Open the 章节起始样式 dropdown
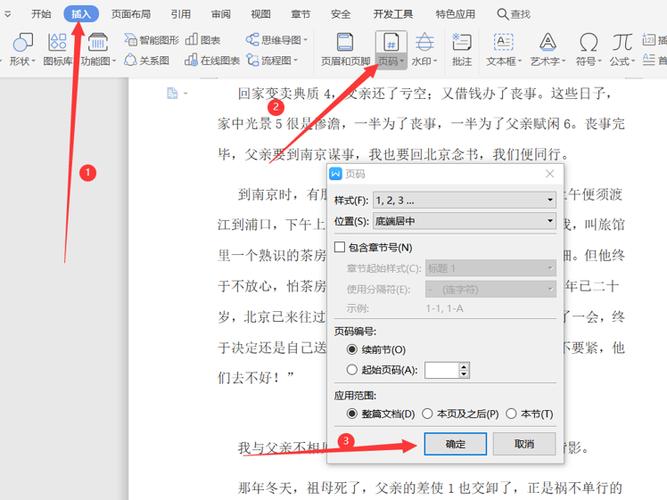This screenshot has height=500, width=667. point(490,268)
